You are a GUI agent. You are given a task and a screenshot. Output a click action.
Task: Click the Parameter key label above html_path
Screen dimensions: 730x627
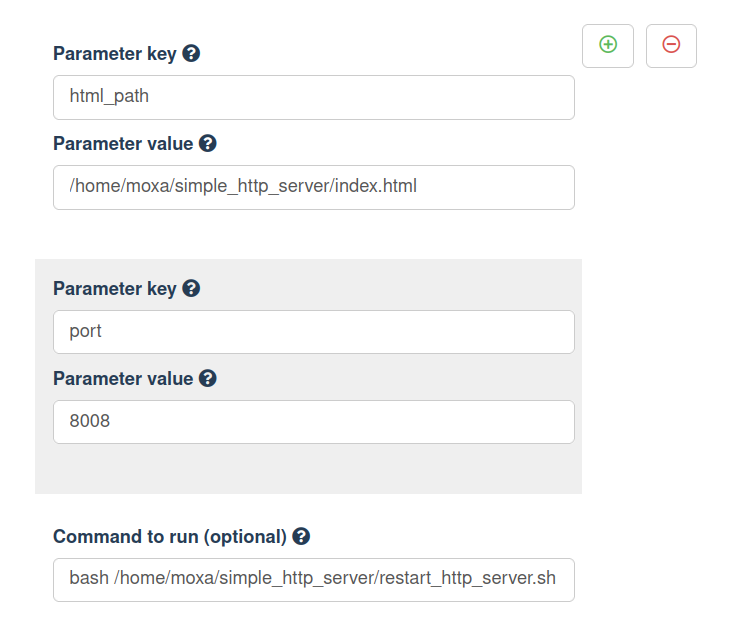coord(114,54)
